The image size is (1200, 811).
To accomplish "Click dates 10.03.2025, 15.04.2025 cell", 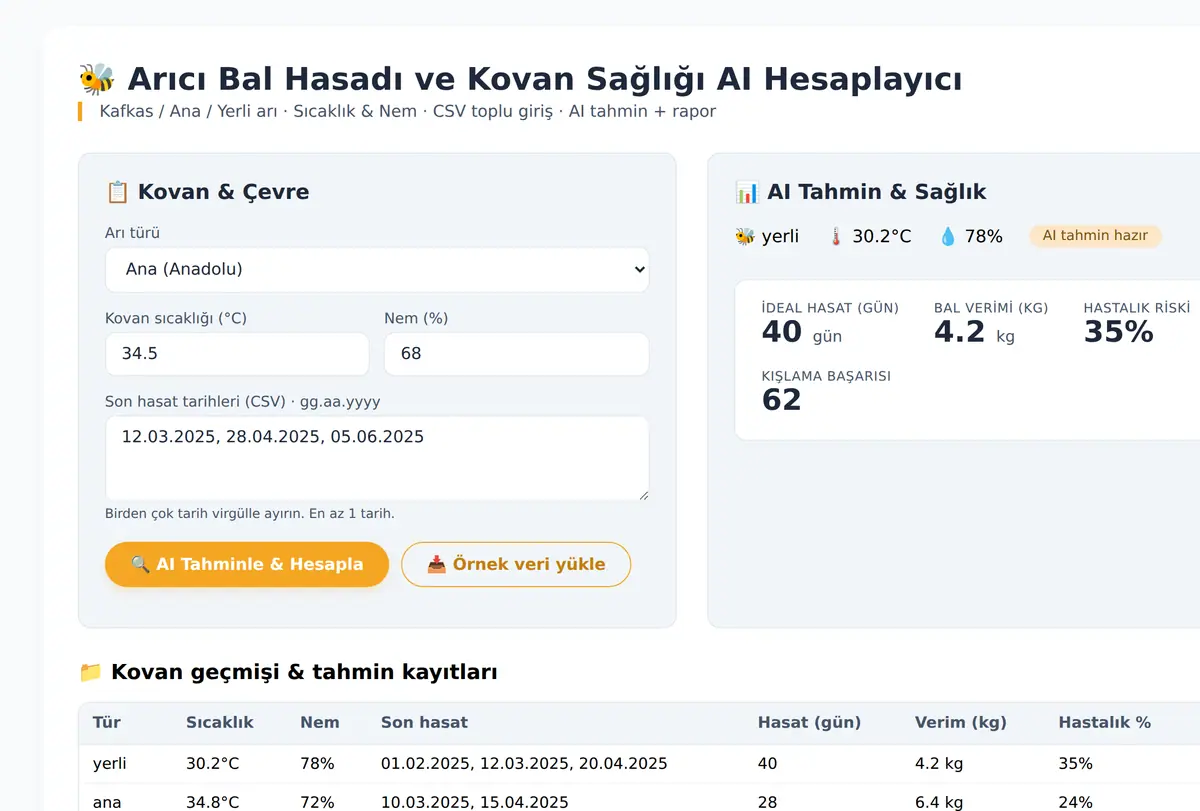I will (x=475, y=802).
